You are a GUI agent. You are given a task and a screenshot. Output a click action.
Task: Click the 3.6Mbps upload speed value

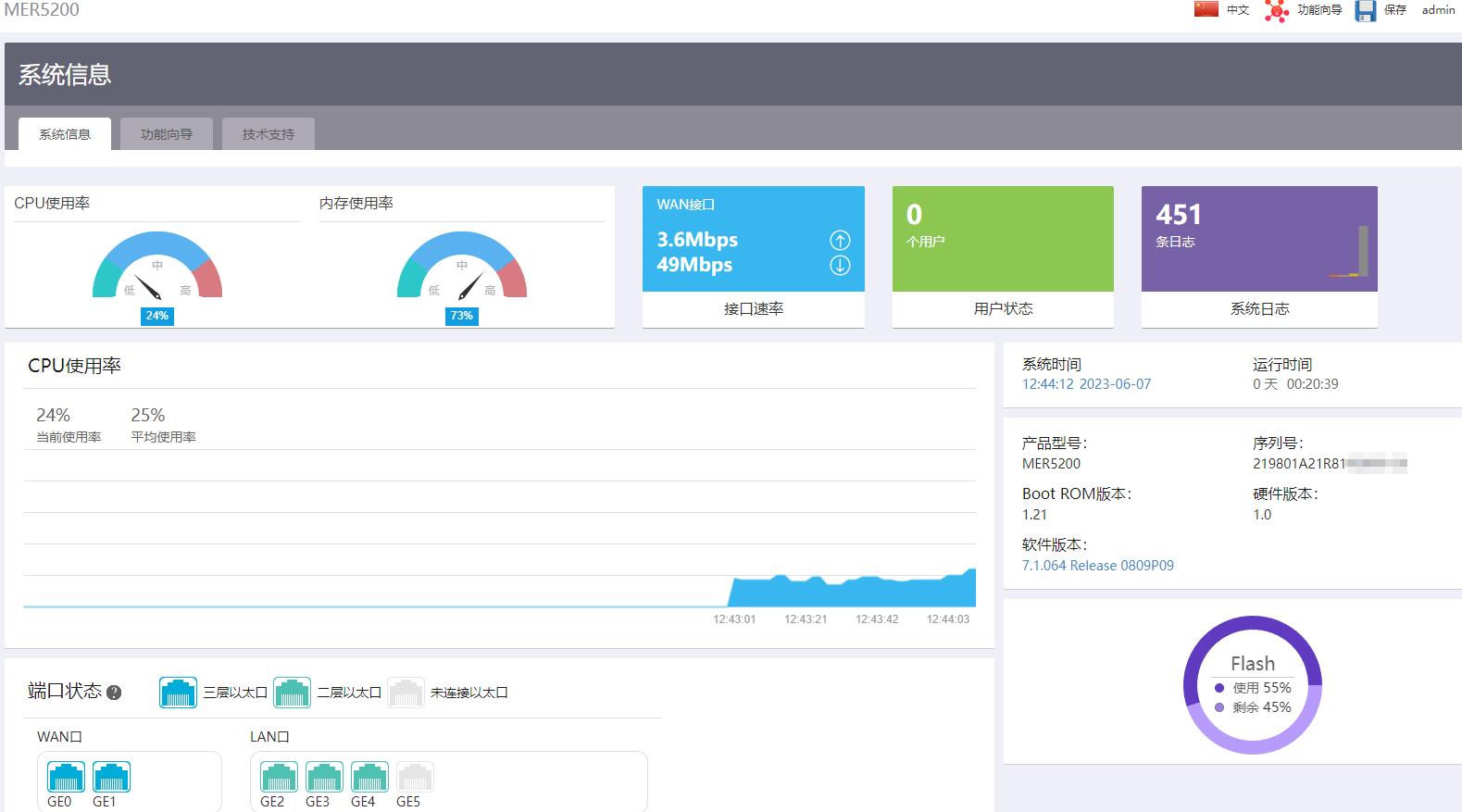(x=697, y=240)
